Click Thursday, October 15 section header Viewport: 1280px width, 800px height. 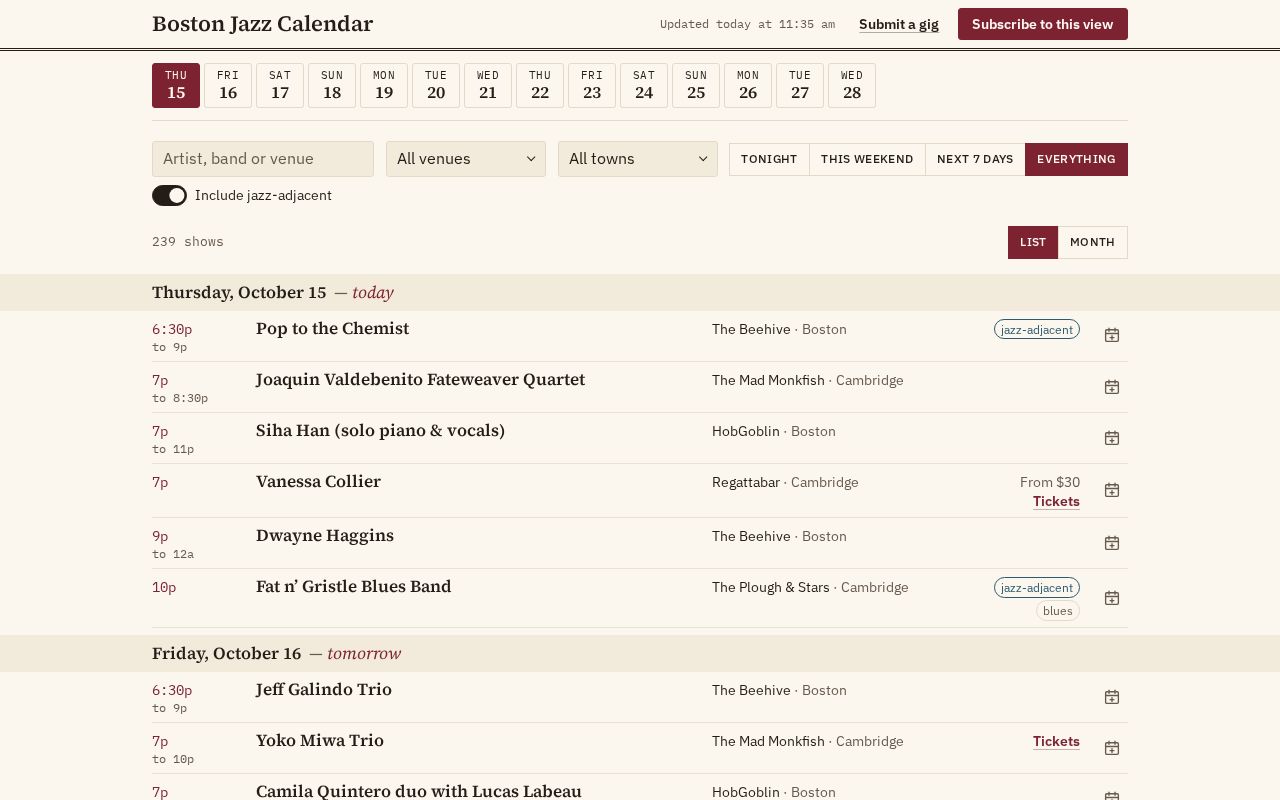640,293
